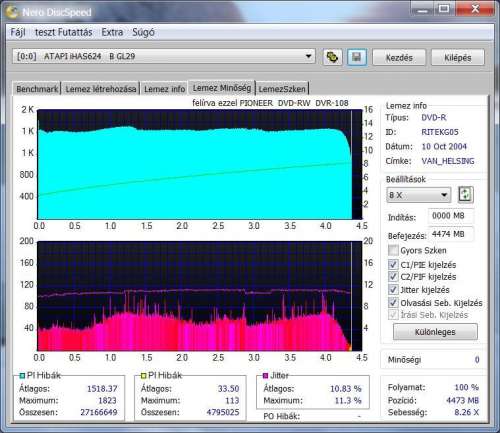Click the Folyamat 100 % value

[x=467, y=387]
